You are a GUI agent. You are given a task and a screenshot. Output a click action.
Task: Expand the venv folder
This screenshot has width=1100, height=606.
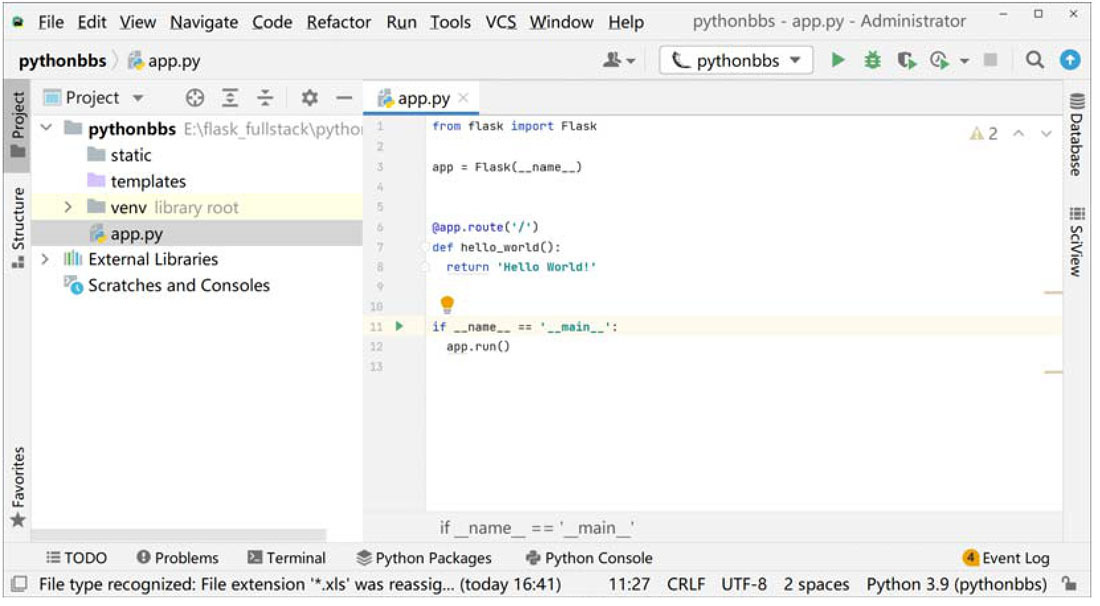(68, 207)
